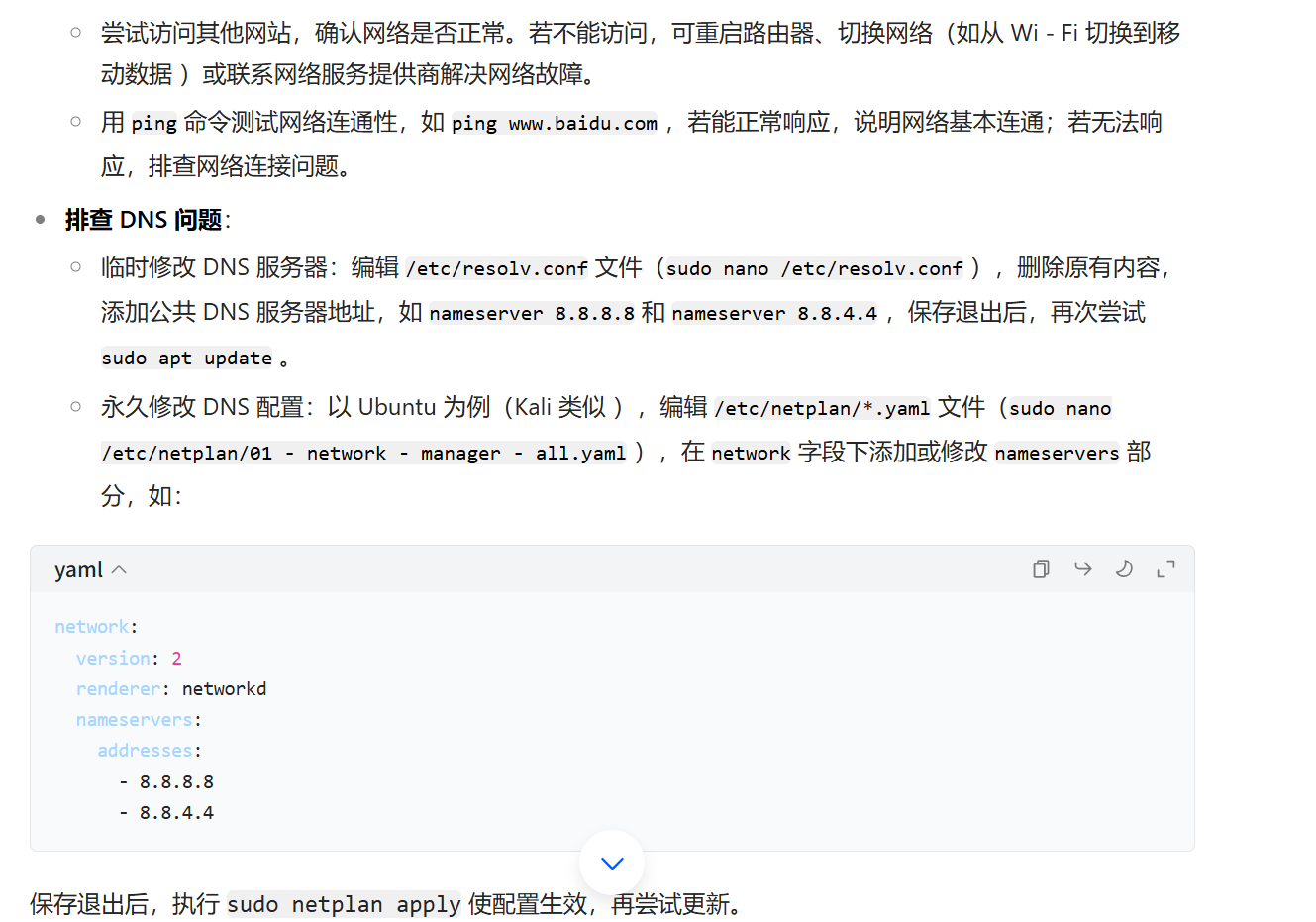Expand the yaml code block to fullscreen
This screenshot has width=1316, height=922.
point(1165,569)
